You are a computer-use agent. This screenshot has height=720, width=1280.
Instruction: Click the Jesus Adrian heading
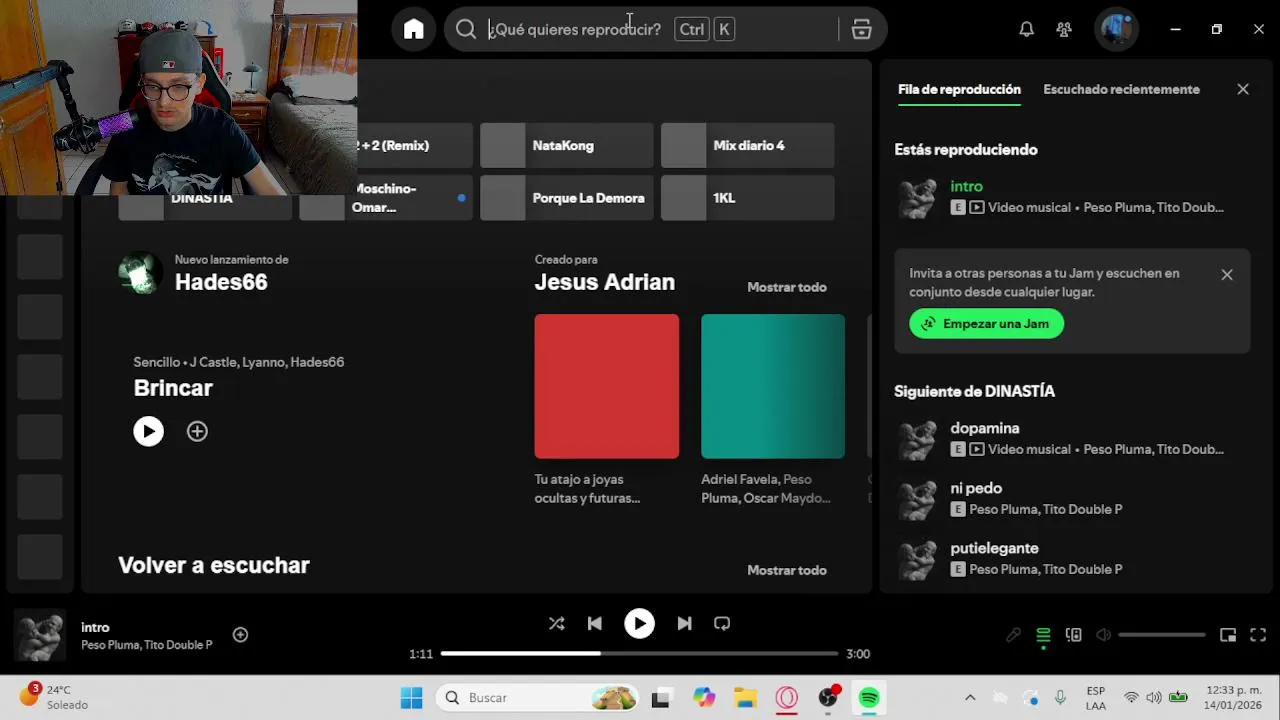(x=605, y=282)
